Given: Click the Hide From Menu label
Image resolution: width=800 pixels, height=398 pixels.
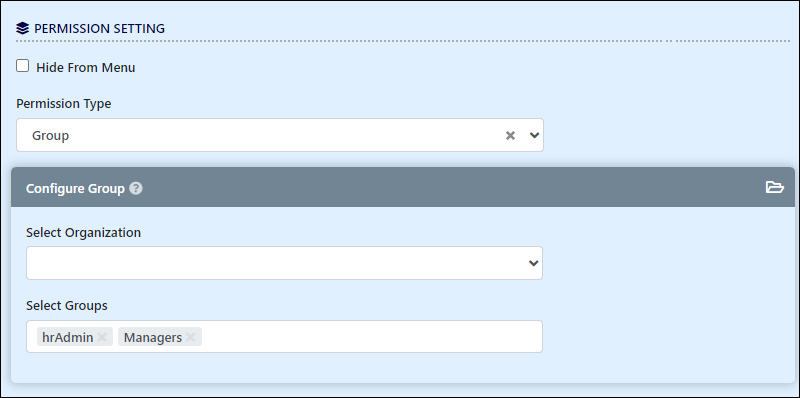Looking at the screenshot, I should pyautogui.click(x=86, y=67).
